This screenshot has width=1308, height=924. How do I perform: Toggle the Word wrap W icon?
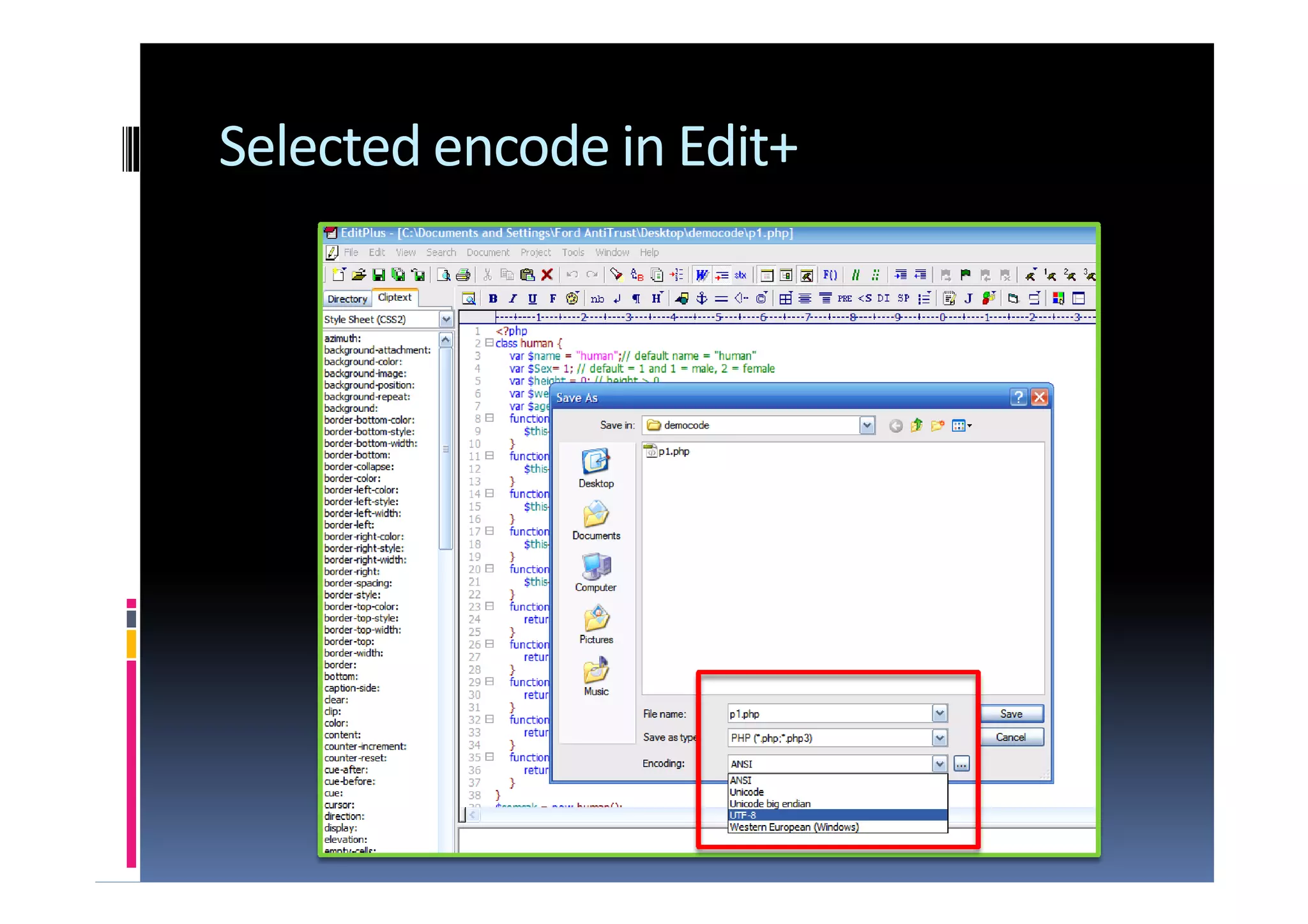coord(702,275)
